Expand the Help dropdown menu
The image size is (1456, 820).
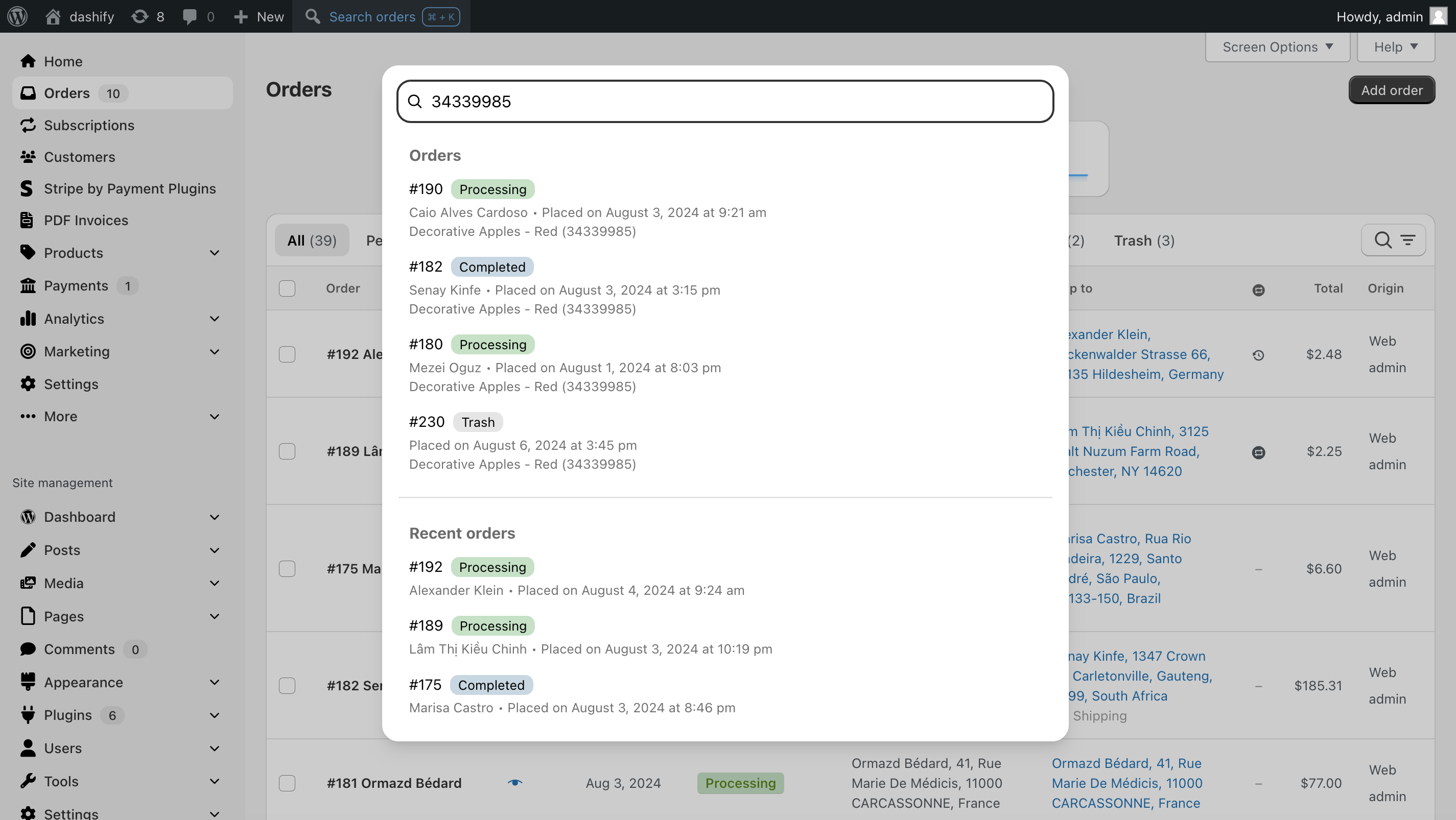[1396, 46]
